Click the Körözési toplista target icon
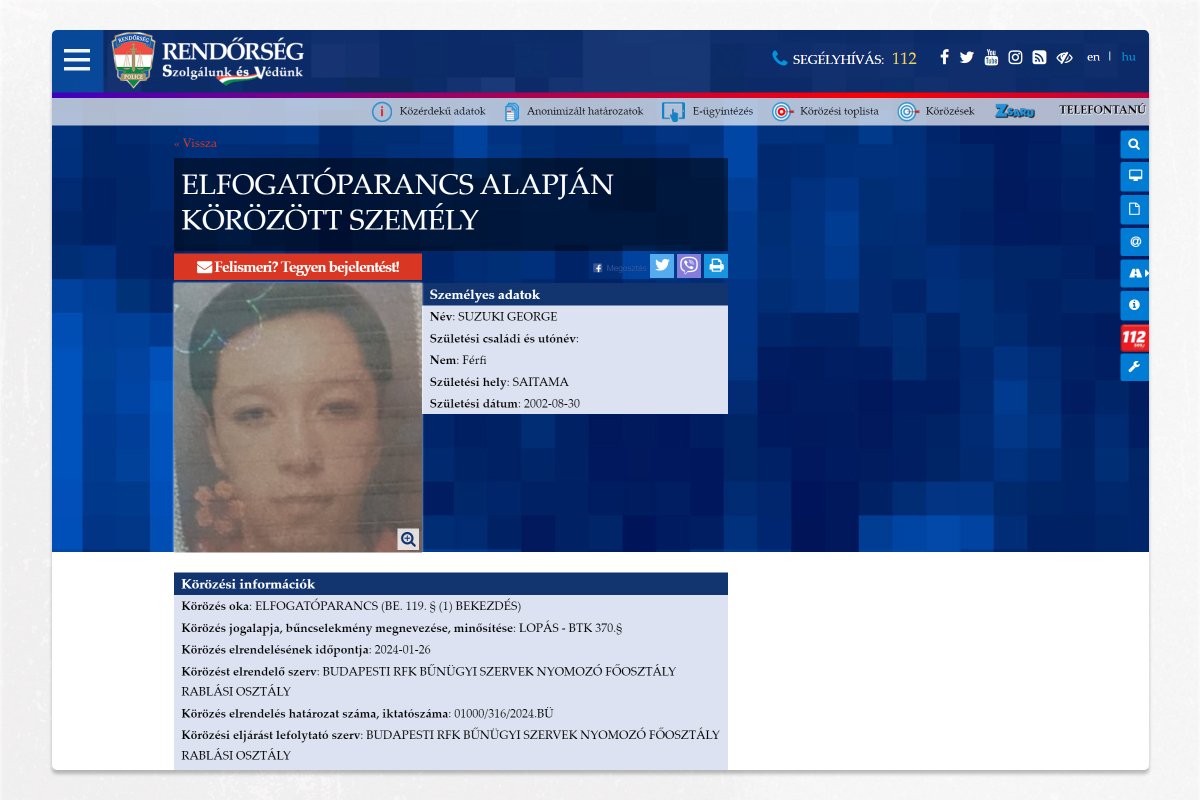The width and height of the screenshot is (1200, 800). [782, 110]
